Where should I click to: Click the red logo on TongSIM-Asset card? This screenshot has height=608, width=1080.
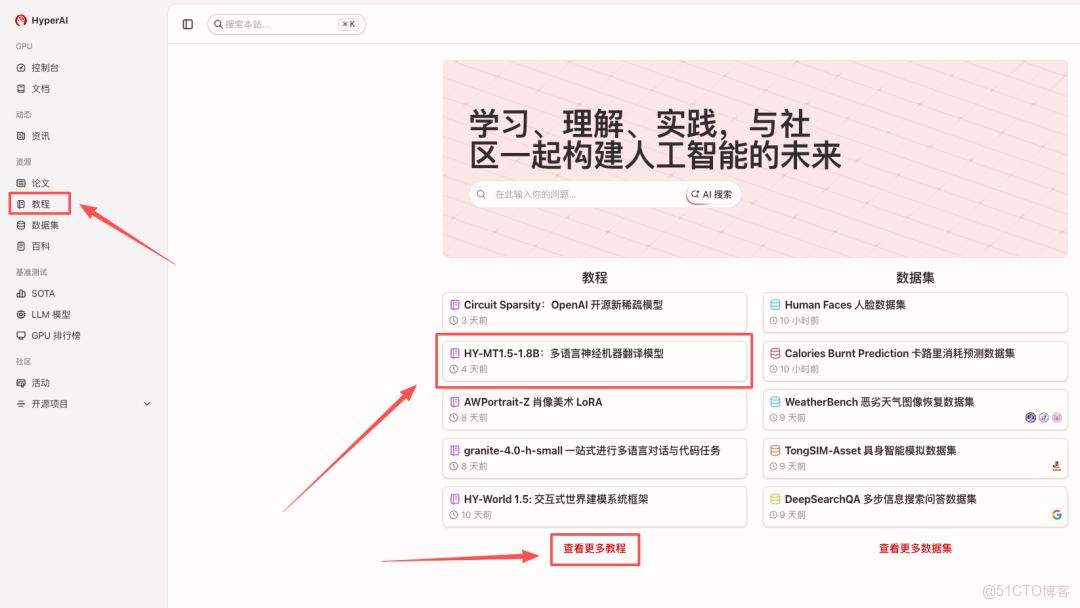(1057, 466)
